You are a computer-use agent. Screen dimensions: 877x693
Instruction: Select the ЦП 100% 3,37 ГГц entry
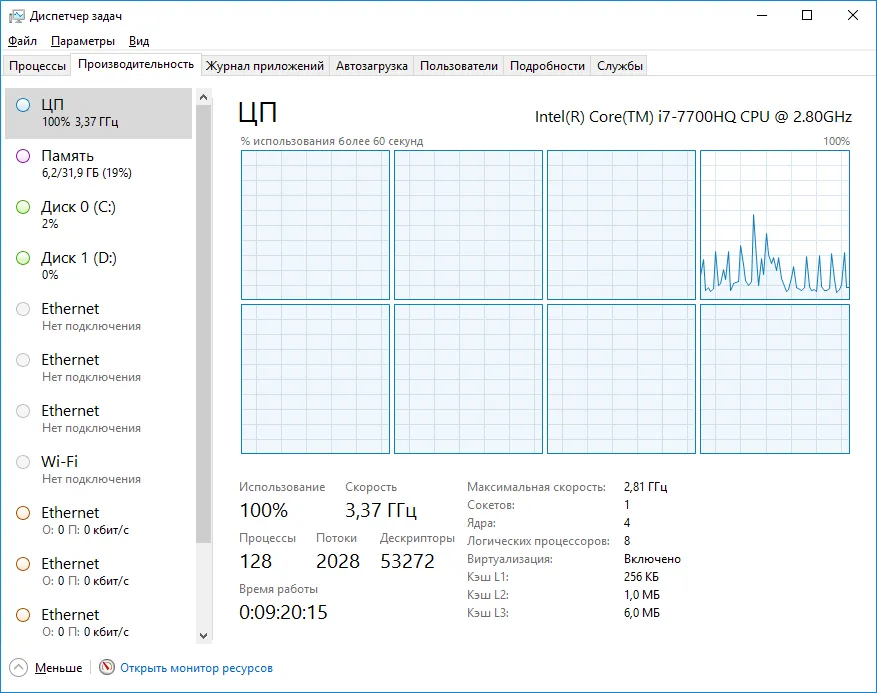pyautogui.click(x=98, y=113)
